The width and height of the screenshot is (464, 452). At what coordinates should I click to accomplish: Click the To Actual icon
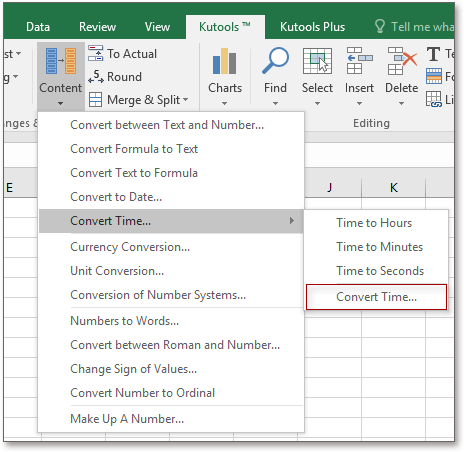tap(95, 53)
